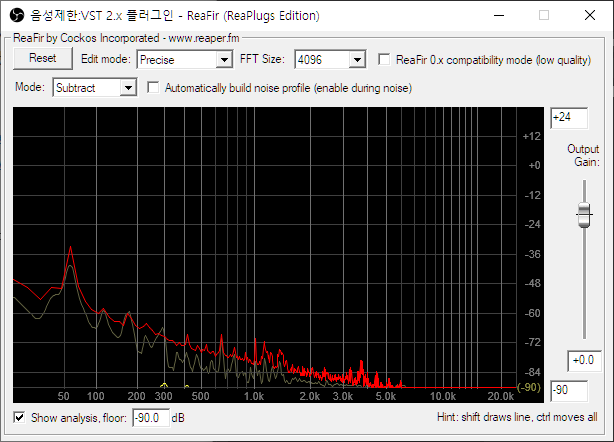Click the www.reaper.fm header text
614x442 pixels.
coord(204,38)
